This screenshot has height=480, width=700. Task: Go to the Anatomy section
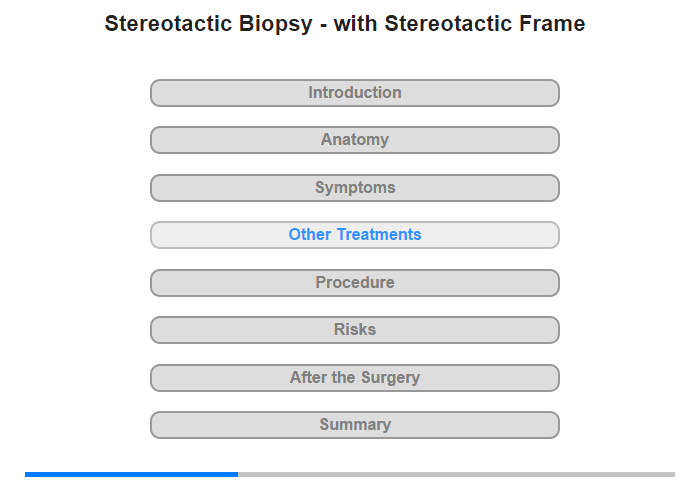pos(354,140)
